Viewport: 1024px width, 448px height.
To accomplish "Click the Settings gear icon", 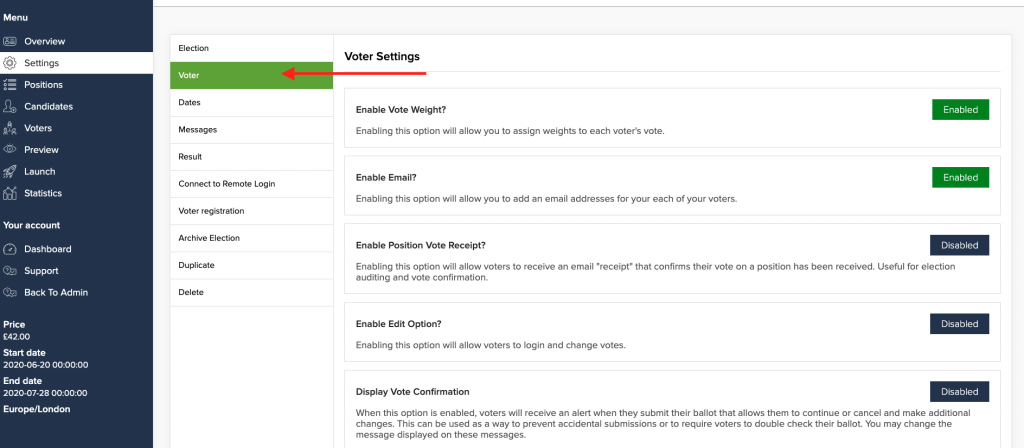I will pos(10,63).
